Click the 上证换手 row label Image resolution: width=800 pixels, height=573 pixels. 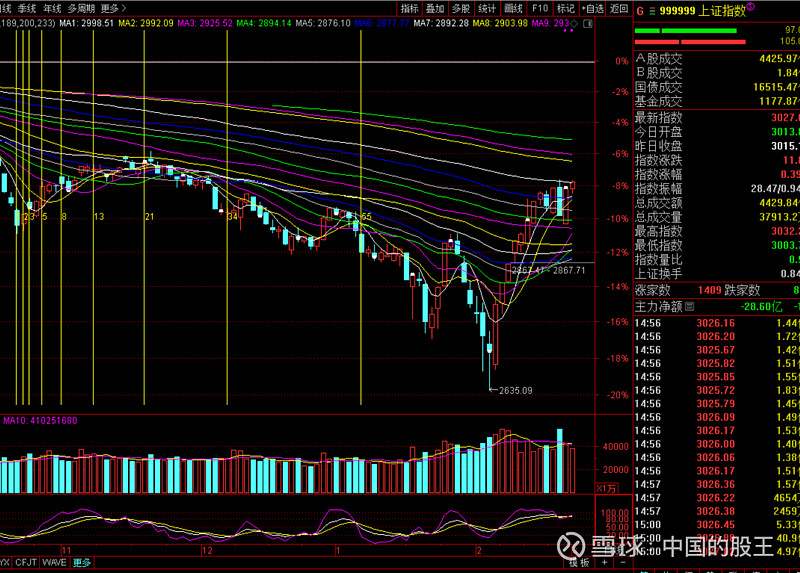point(658,273)
